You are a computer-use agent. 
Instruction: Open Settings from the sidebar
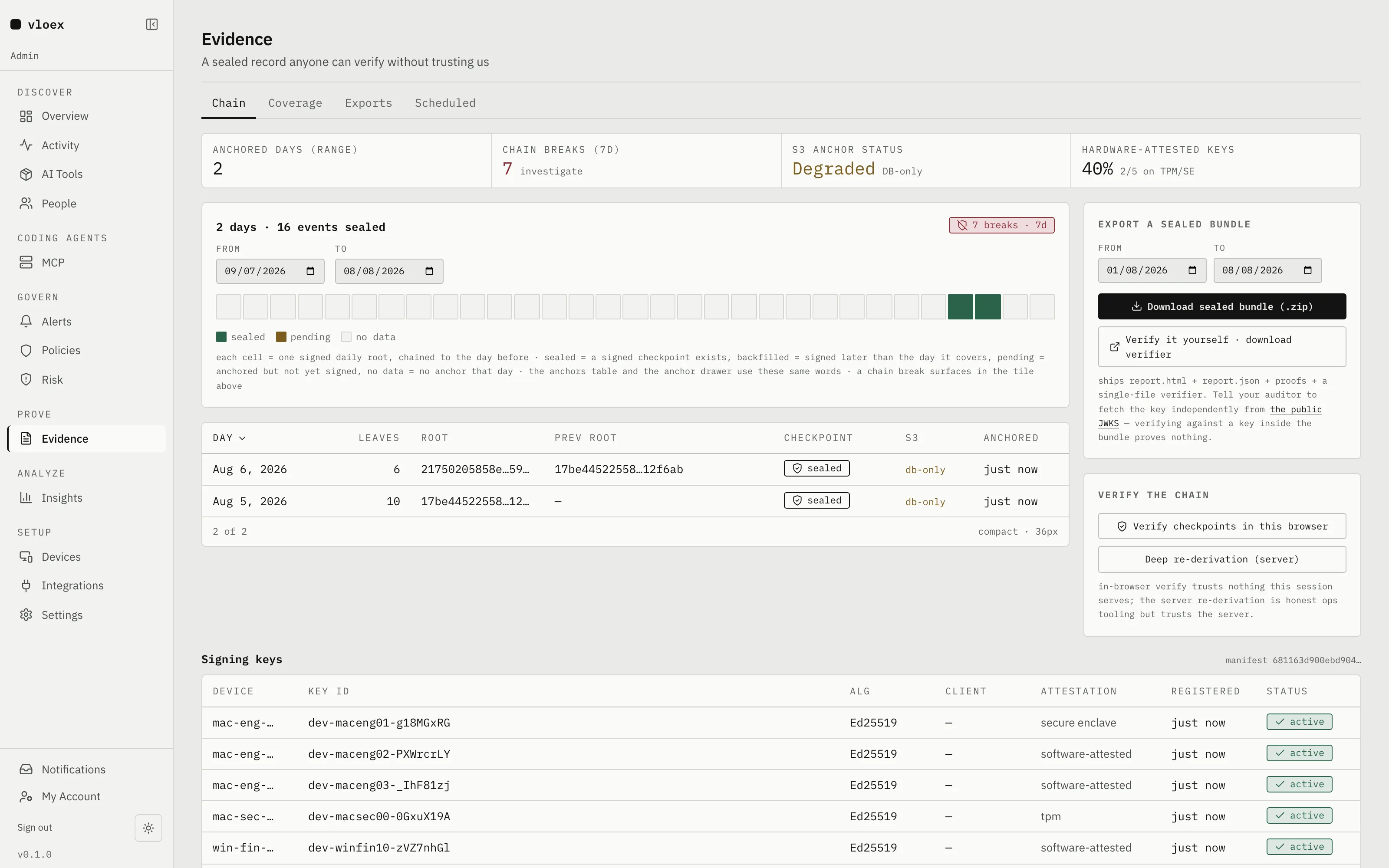pyautogui.click(x=87, y=615)
